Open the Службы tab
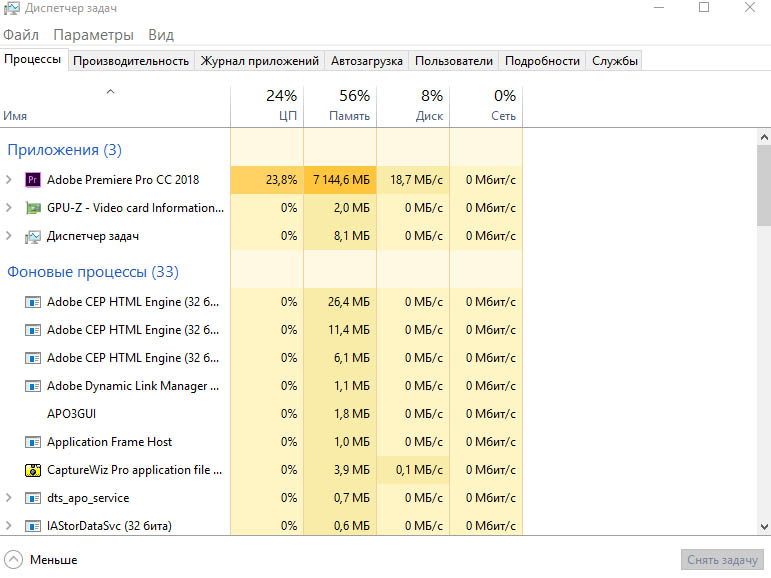The width and height of the screenshot is (771, 578). (615, 61)
